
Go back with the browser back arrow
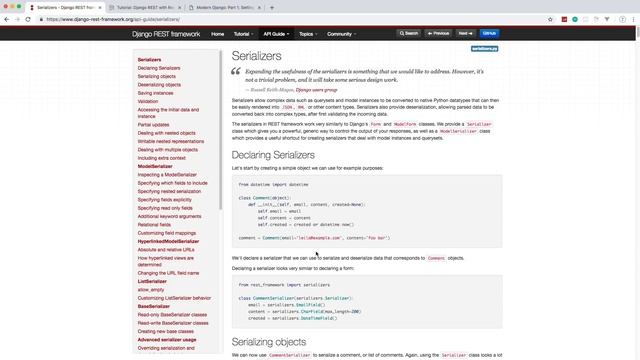[x=7, y=19]
